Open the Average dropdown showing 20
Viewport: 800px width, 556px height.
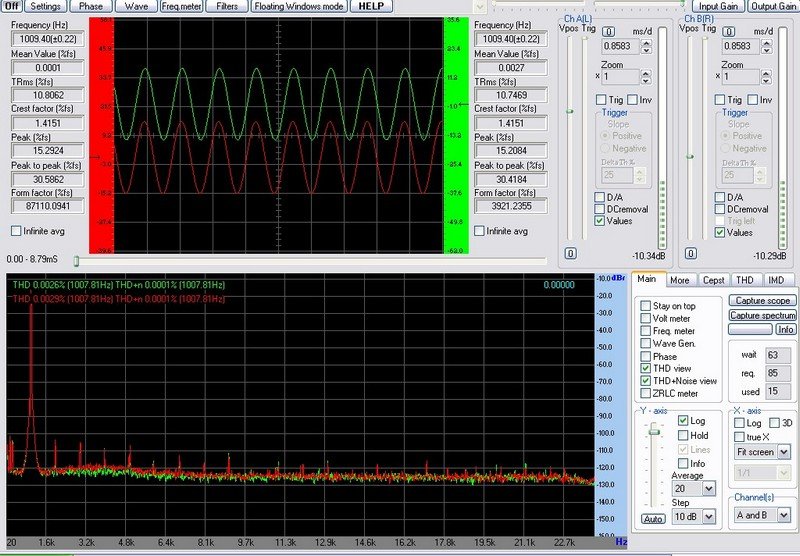coord(709,488)
